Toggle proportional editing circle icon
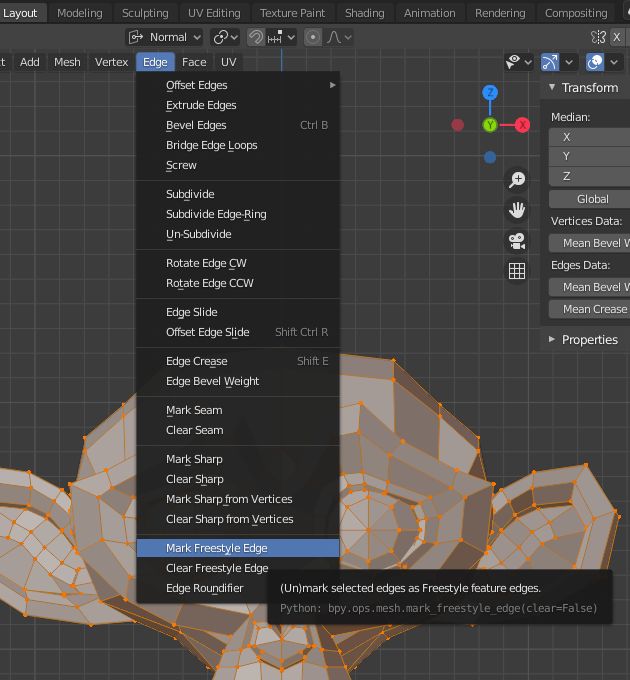Viewport: 630px width, 680px height. 313,37
